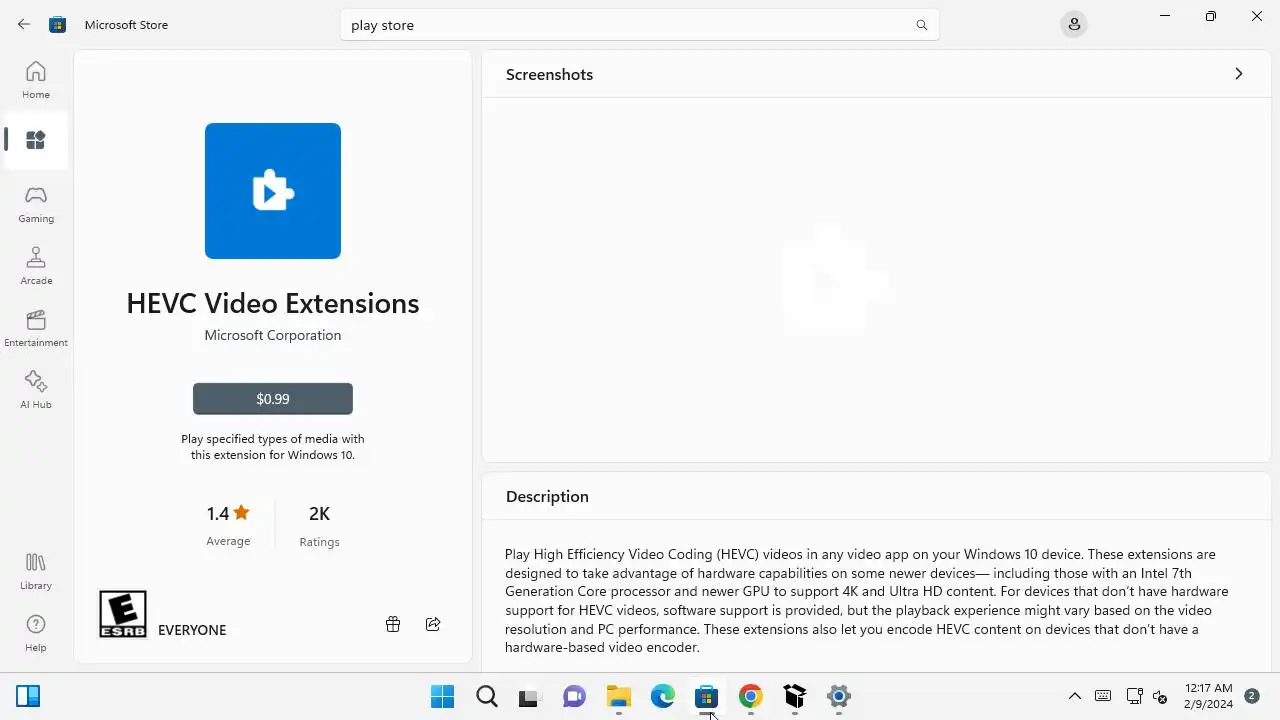Open the Arcade section
Image resolution: width=1280 pixels, height=720 pixels.
pos(36,266)
